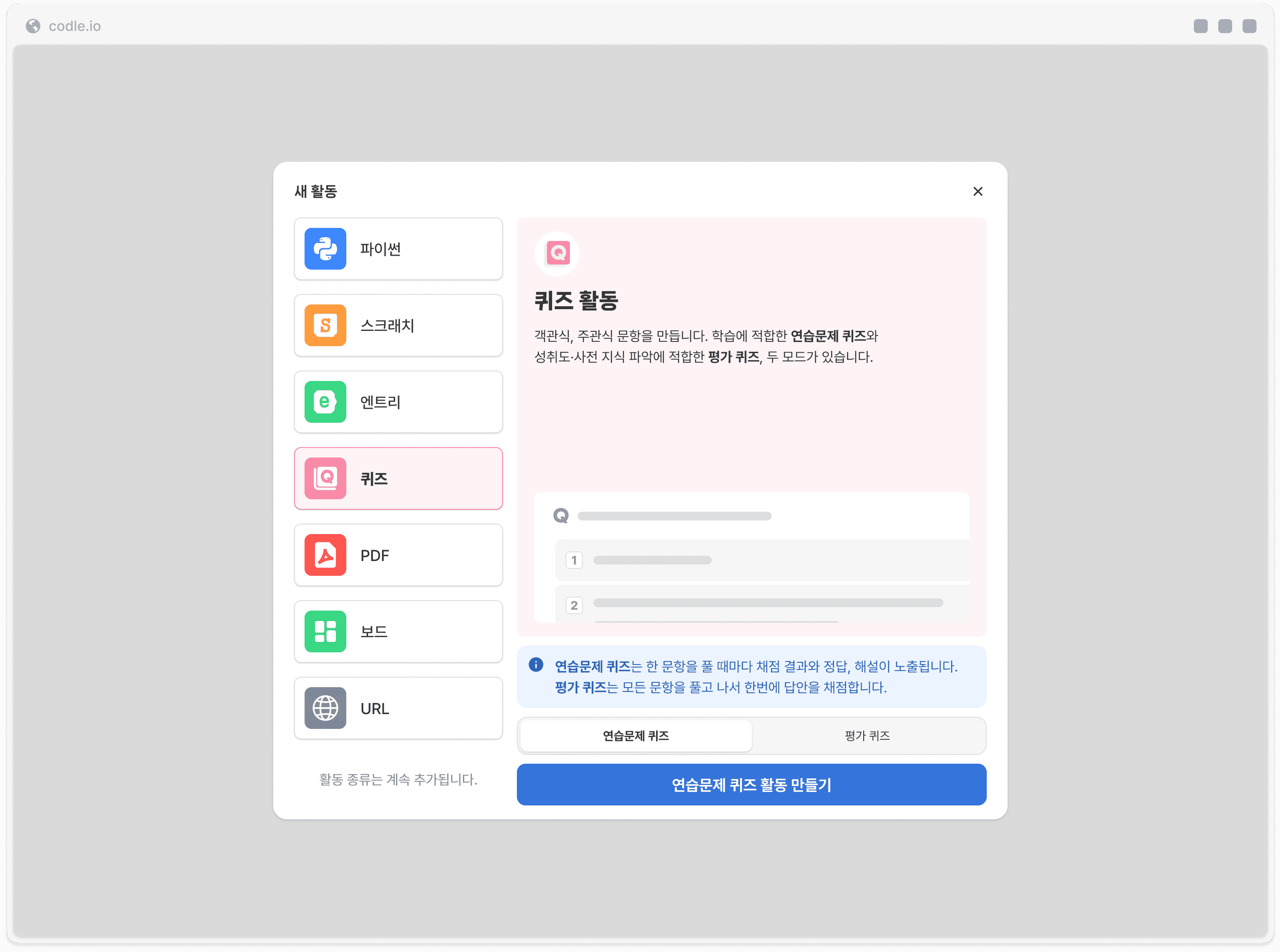Close the 새 활동 dialog
Screen dimensions: 1280x952
click(978, 191)
